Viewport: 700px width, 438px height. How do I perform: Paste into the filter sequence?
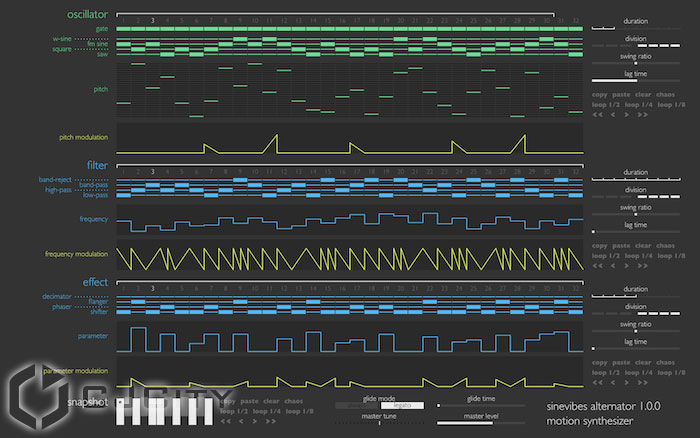pyautogui.click(x=621, y=246)
